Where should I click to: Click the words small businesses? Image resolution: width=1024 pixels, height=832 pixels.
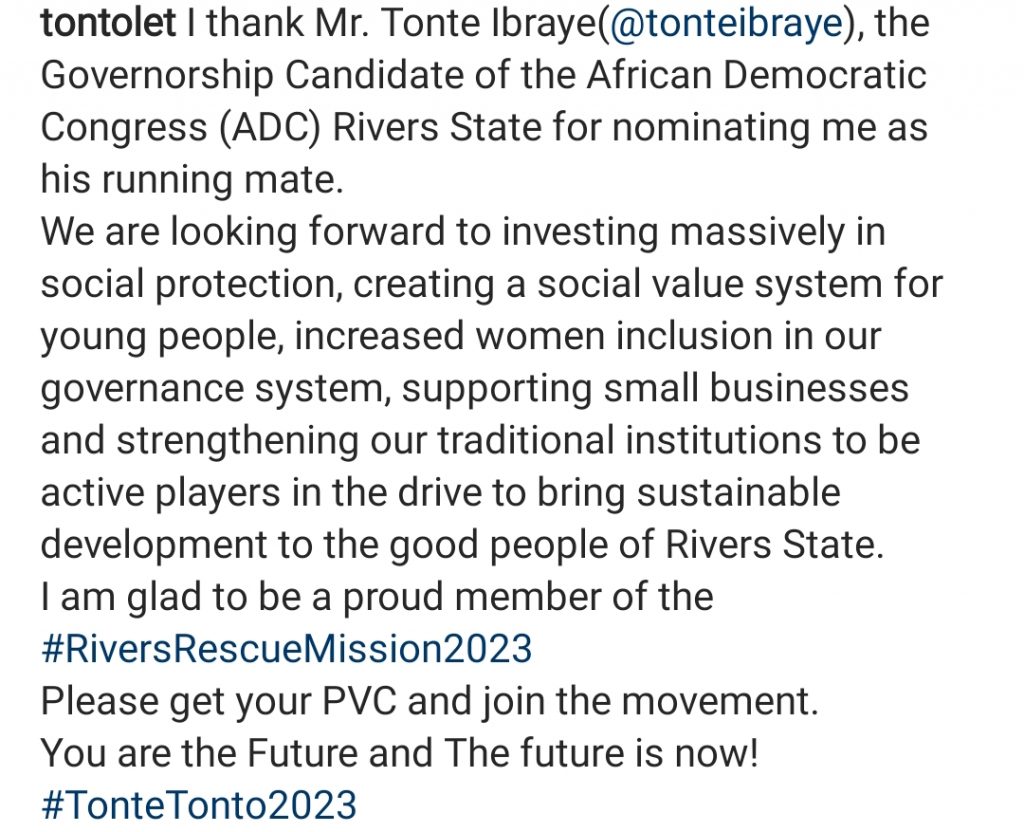click(x=756, y=388)
